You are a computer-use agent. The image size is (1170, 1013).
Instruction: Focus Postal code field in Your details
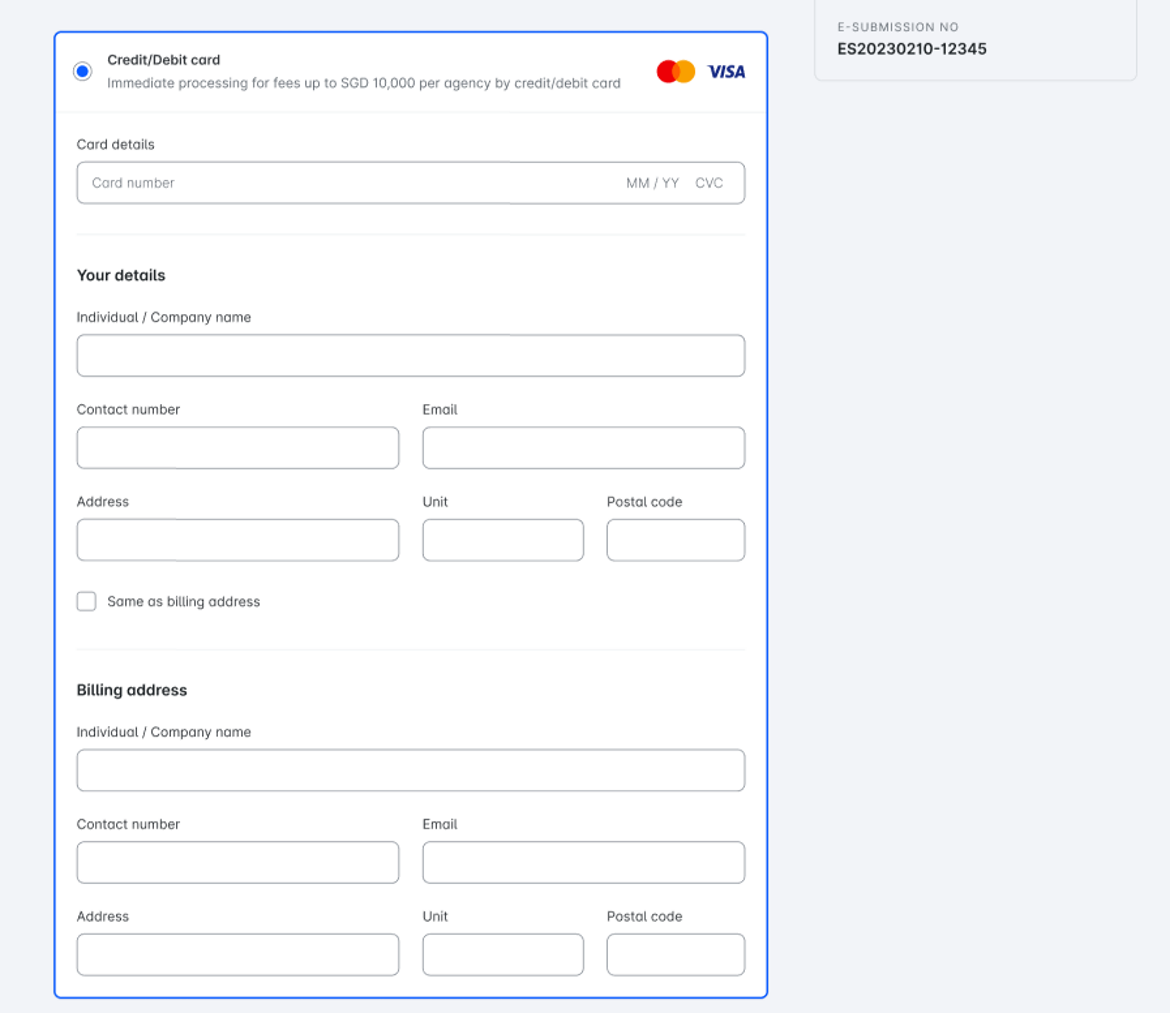[675, 540]
